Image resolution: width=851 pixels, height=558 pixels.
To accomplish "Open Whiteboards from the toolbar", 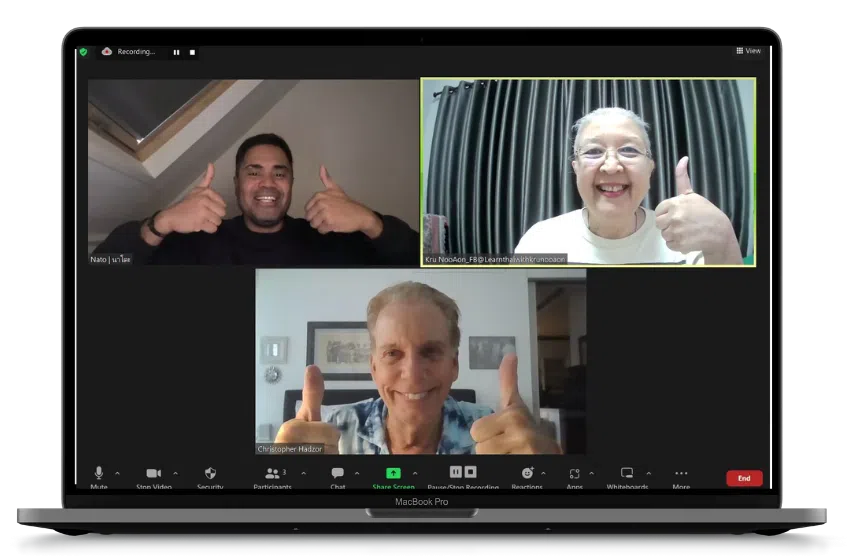I will (x=627, y=473).
